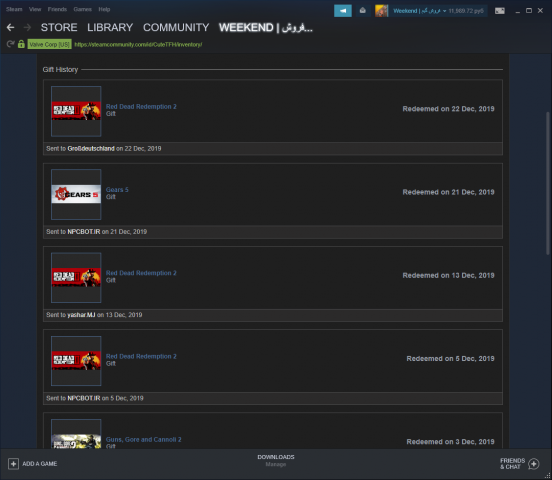The image size is (552, 480).
Task: Open announcements via the blue megaphone icon
Action: (x=343, y=11)
